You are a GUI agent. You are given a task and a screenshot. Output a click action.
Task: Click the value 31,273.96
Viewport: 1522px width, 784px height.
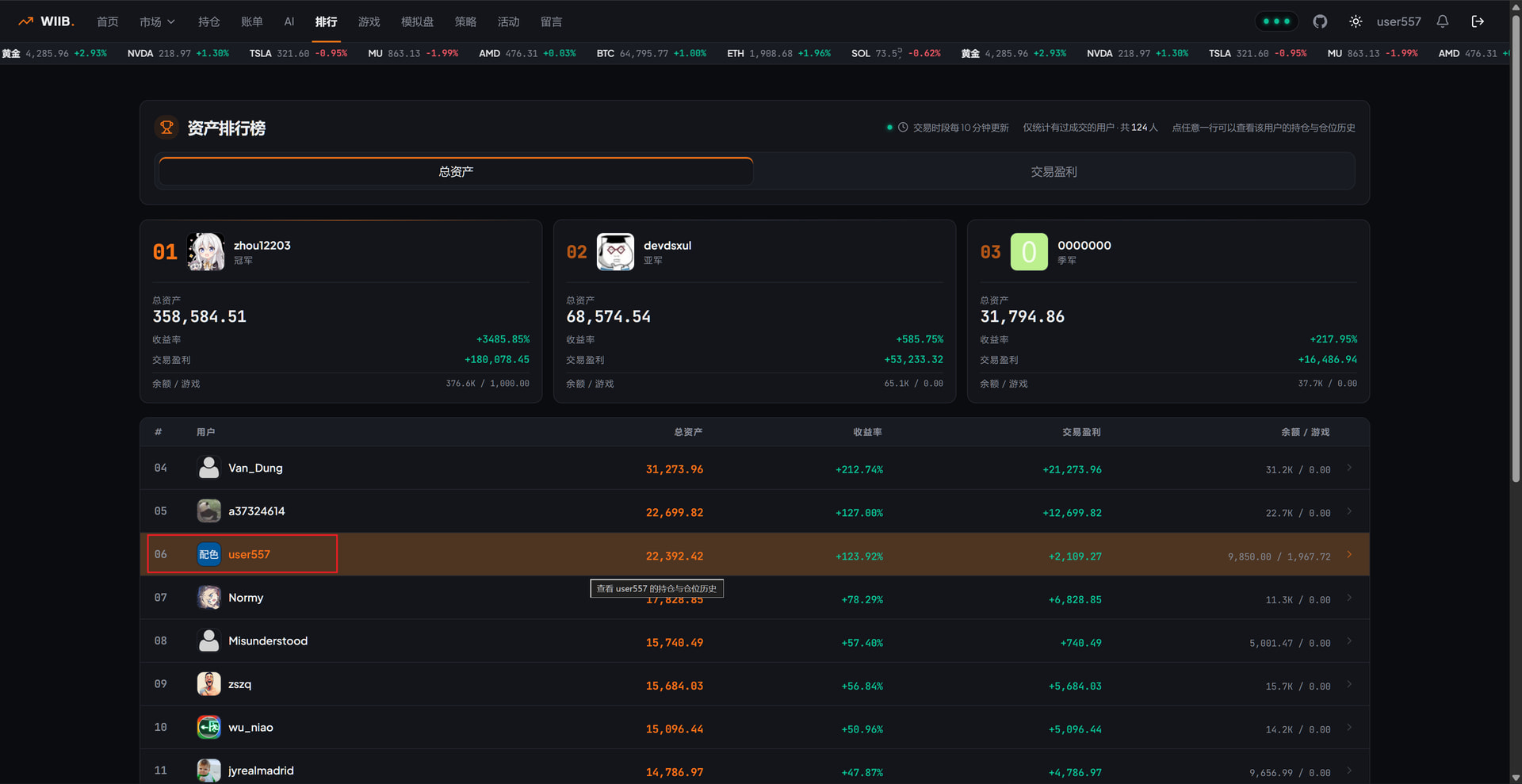[x=675, y=469]
